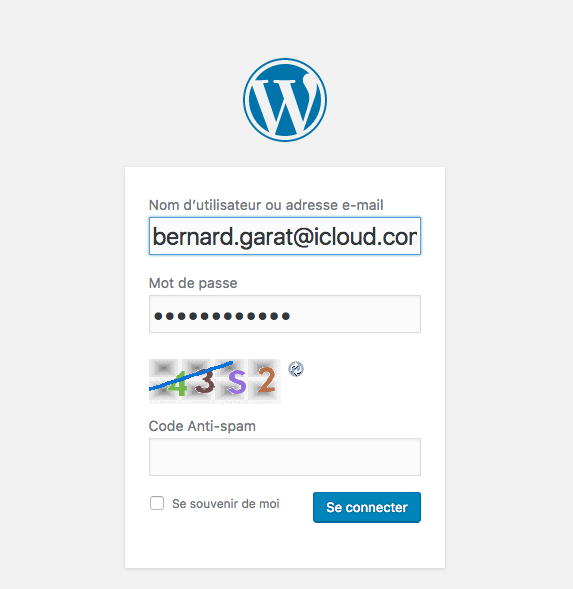Screen dimensions: 573x589
Task: Tick the Se souvenir de moi checkbox
Action: click(x=157, y=503)
